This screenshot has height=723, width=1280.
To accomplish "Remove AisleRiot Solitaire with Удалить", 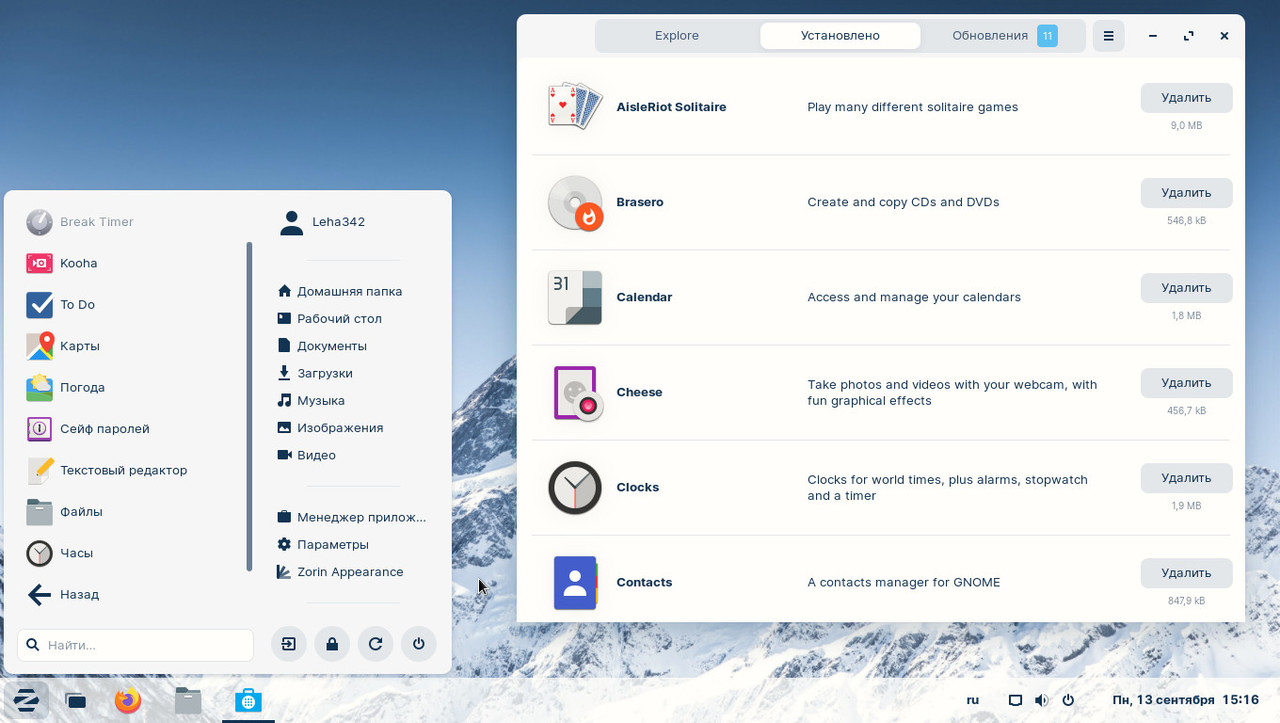I will tap(1186, 98).
